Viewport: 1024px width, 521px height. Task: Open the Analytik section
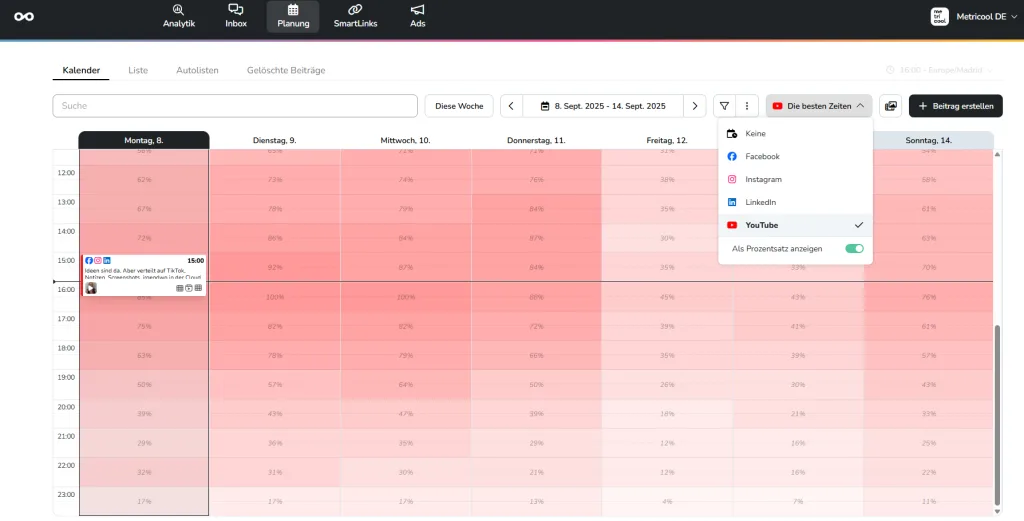tap(179, 16)
